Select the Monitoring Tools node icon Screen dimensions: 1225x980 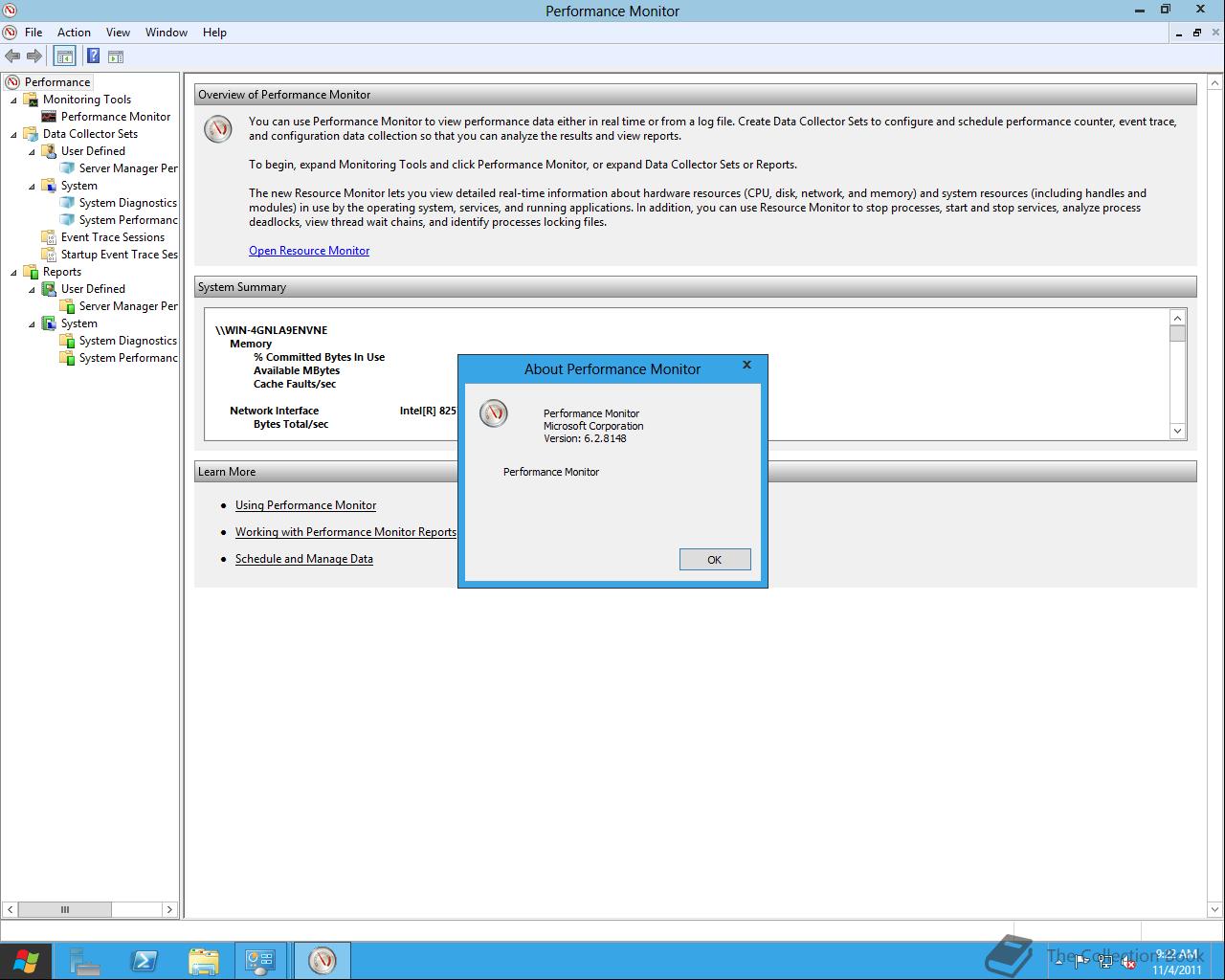31,100
